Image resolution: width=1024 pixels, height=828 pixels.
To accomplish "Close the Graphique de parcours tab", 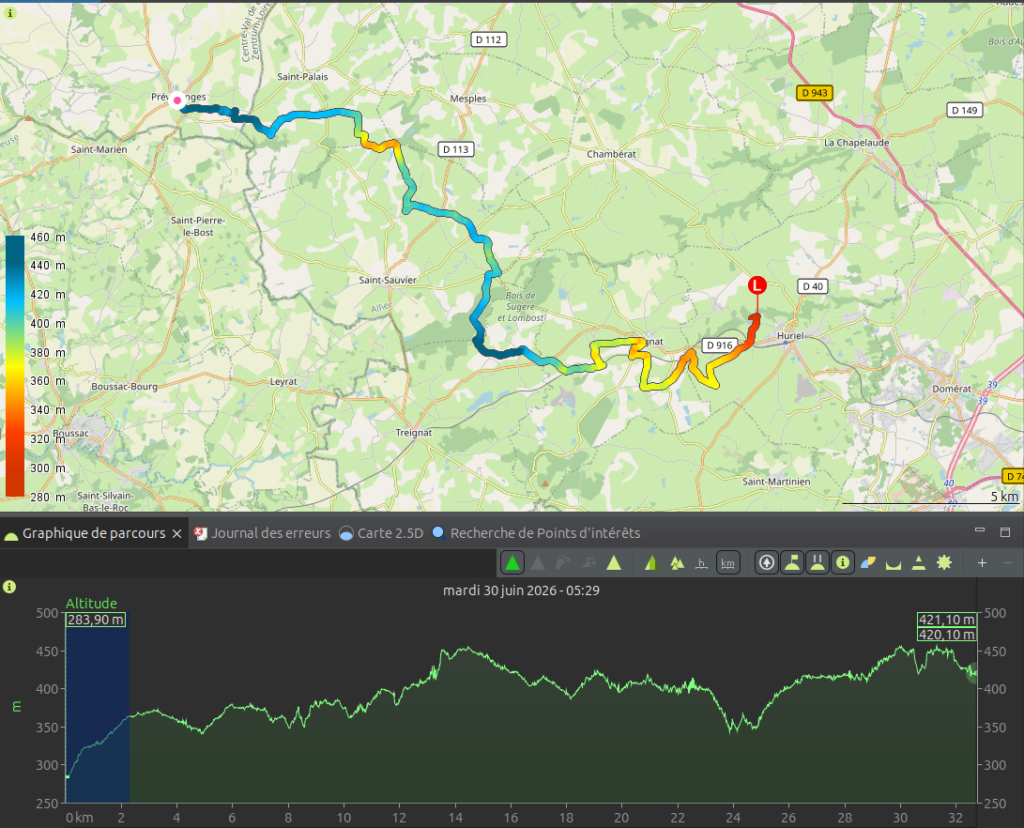I will pyautogui.click(x=176, y=533).
